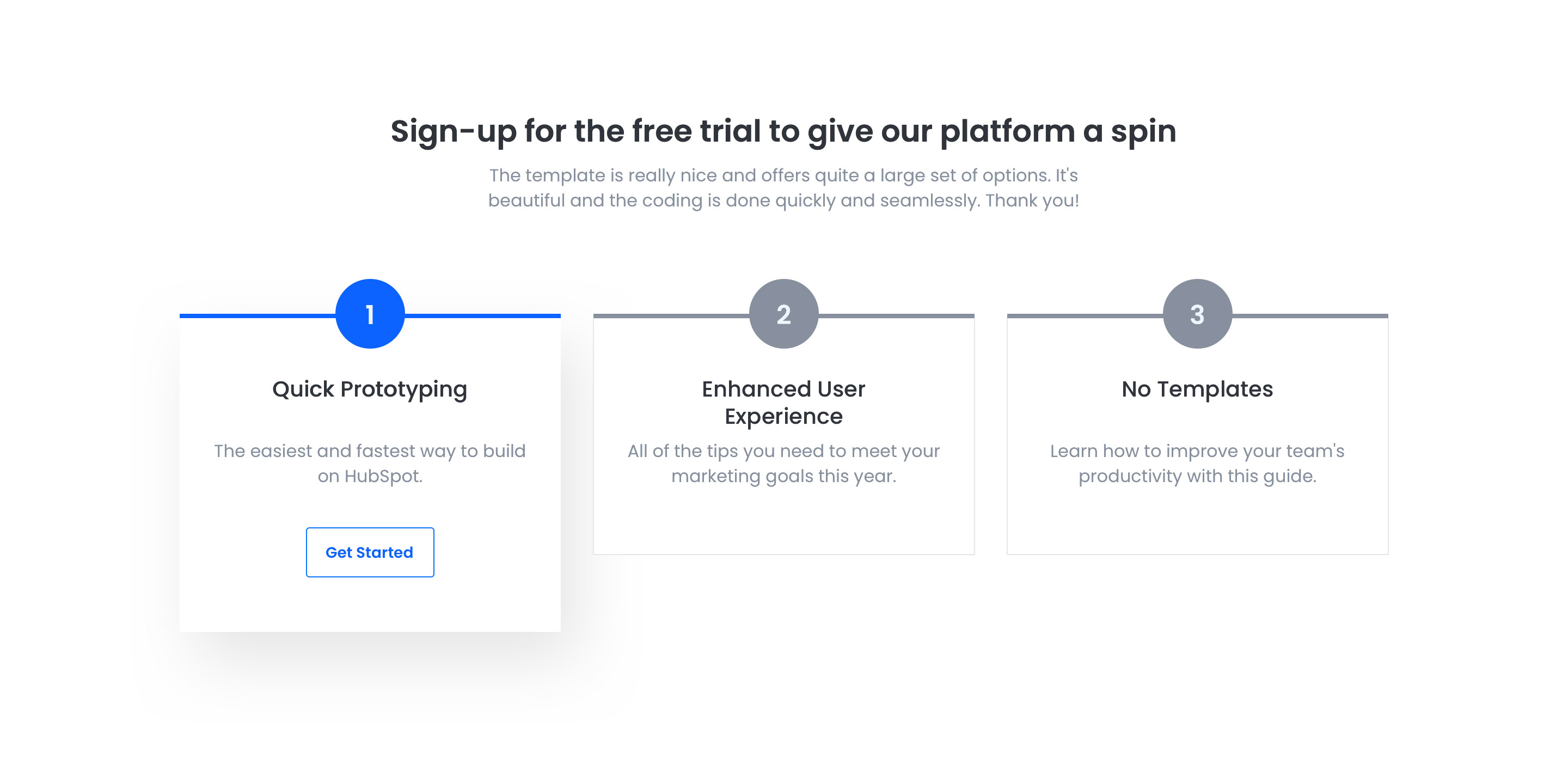Click the gray top bar of step 2 card
The height and width of the screenshot is (767, 1568).
pos(670,315)
